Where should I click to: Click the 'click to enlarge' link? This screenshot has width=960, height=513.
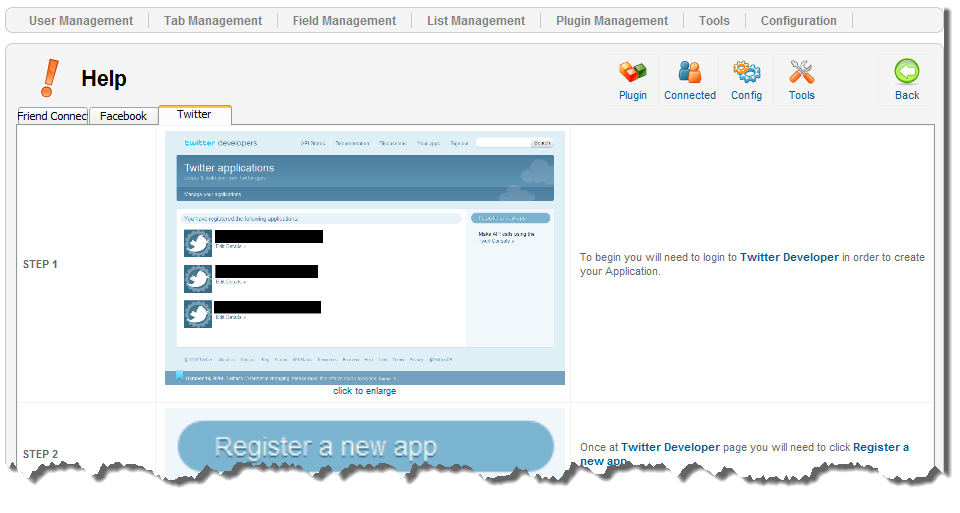point(364,391)
